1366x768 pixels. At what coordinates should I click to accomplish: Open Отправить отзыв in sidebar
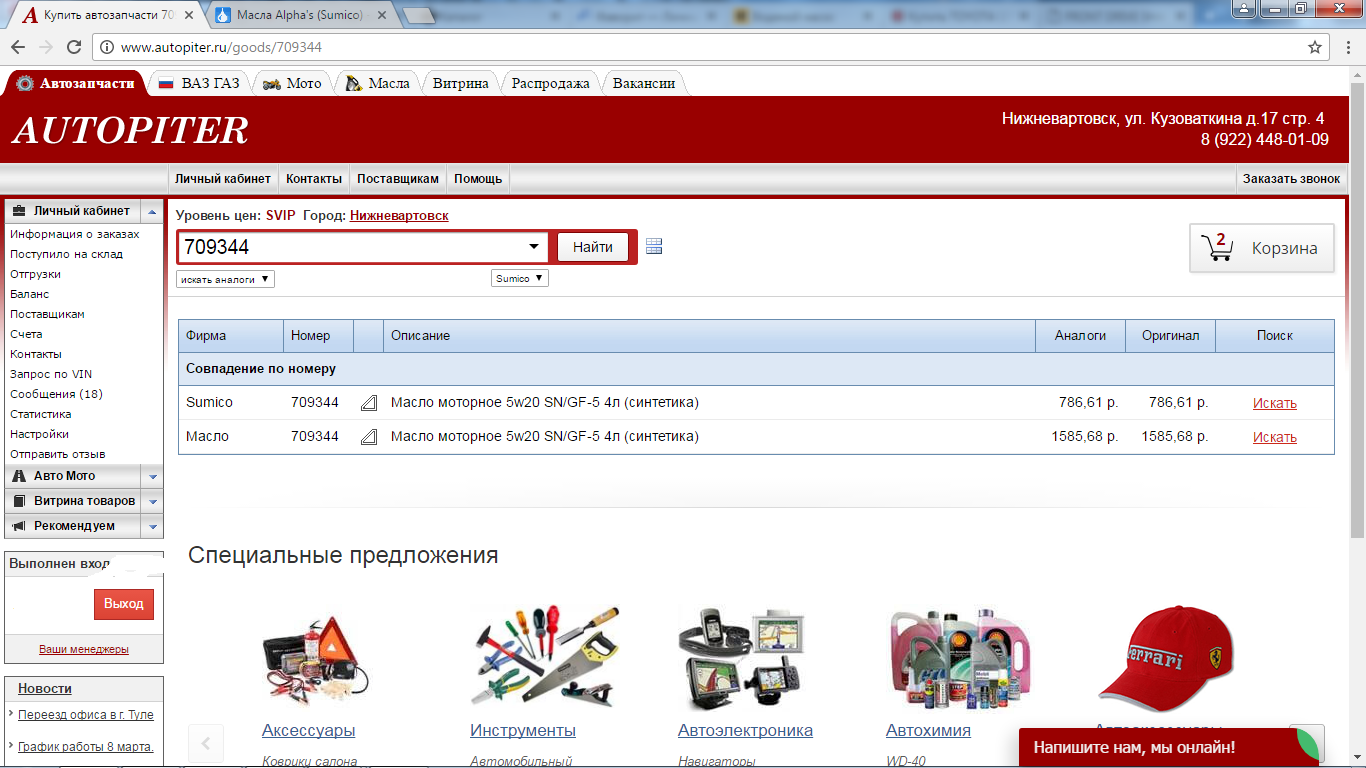click(x=58, y=454)
